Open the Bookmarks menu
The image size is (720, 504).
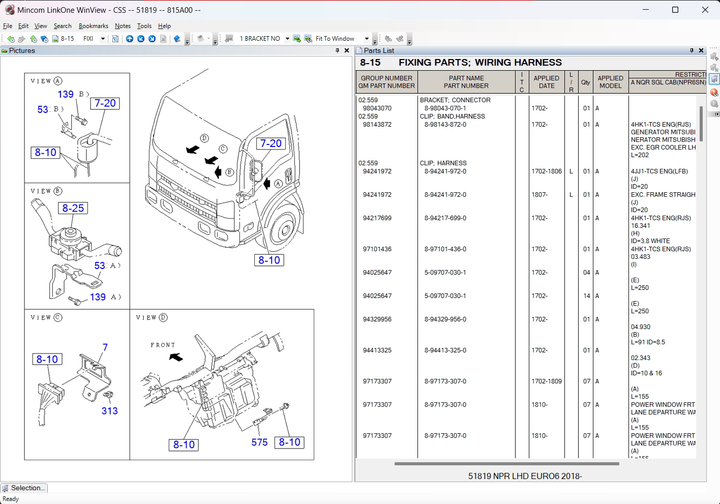click(x=93, y=26)
